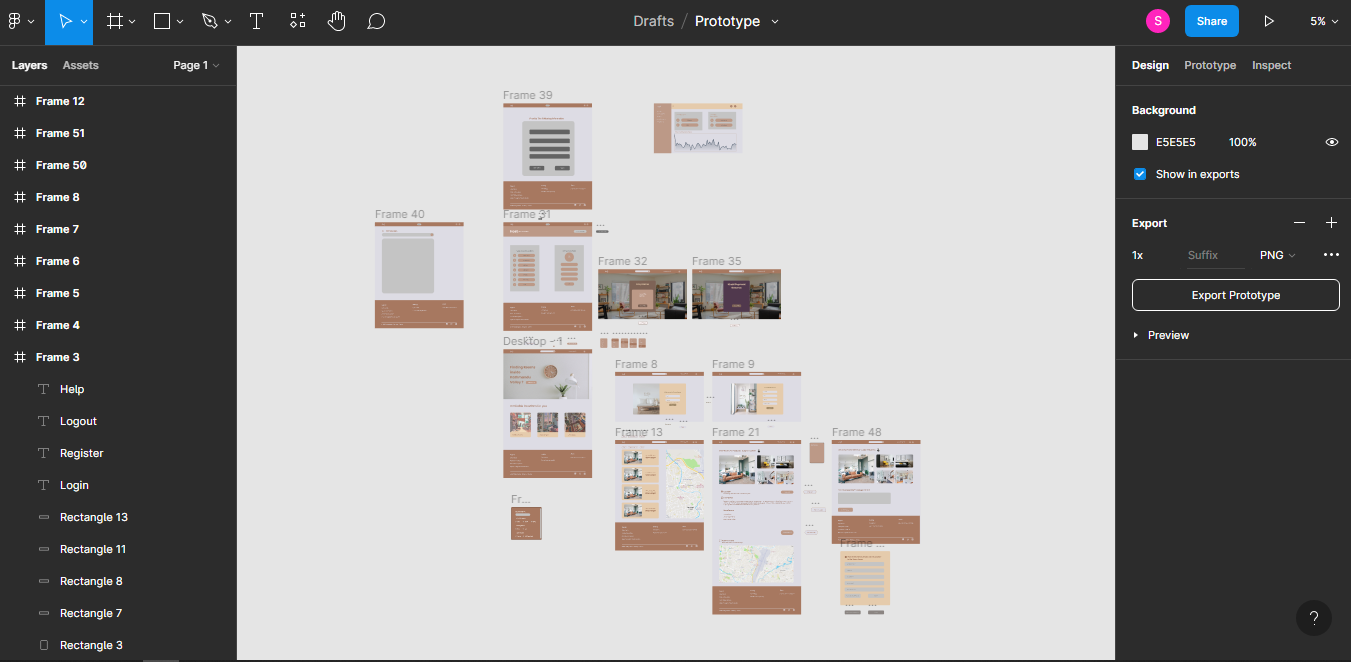Switch to the Assets tab
The image size is (1351, 662).
(x=81, y=65)
